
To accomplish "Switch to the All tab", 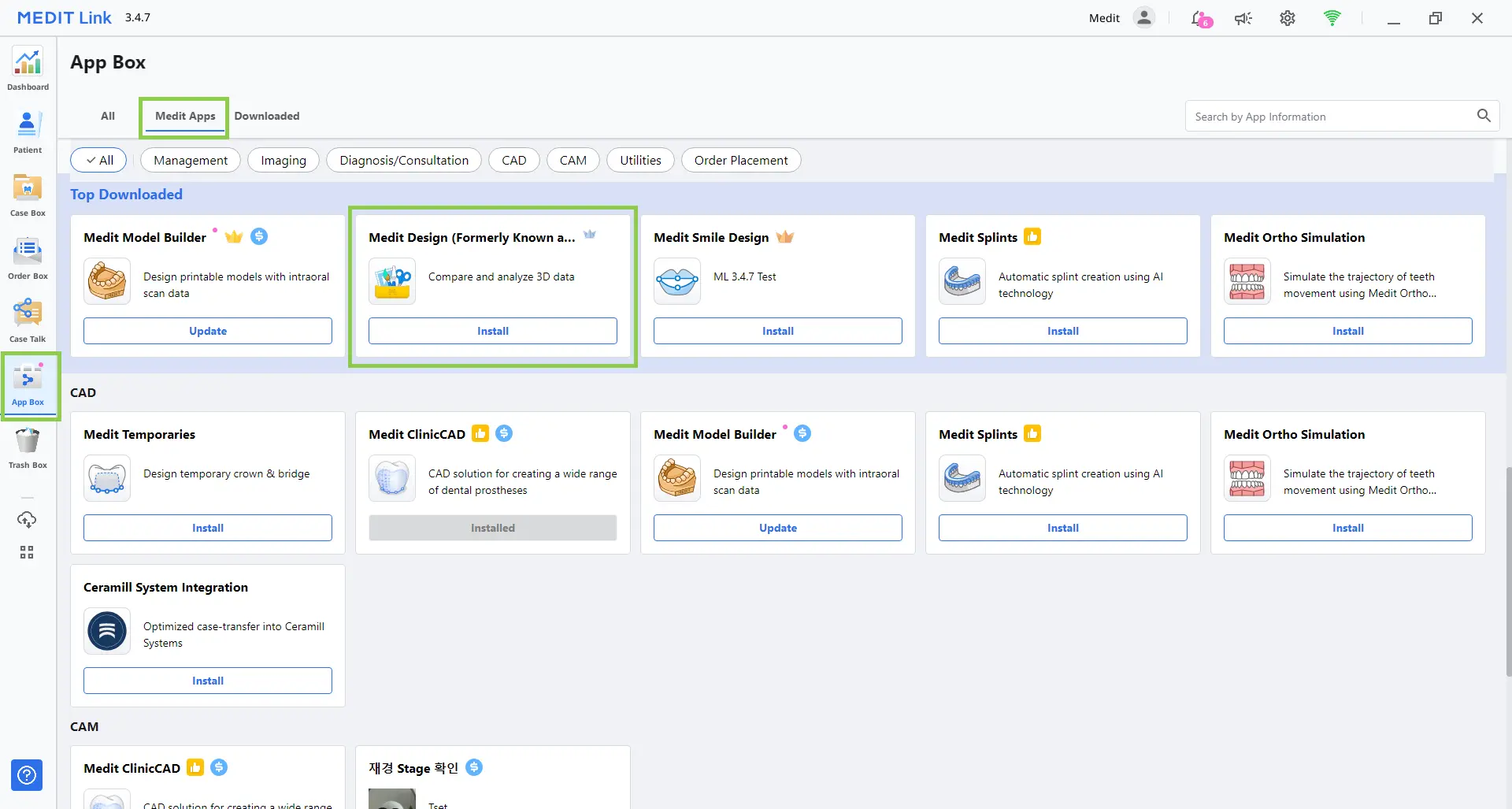I will click(108, 116).
